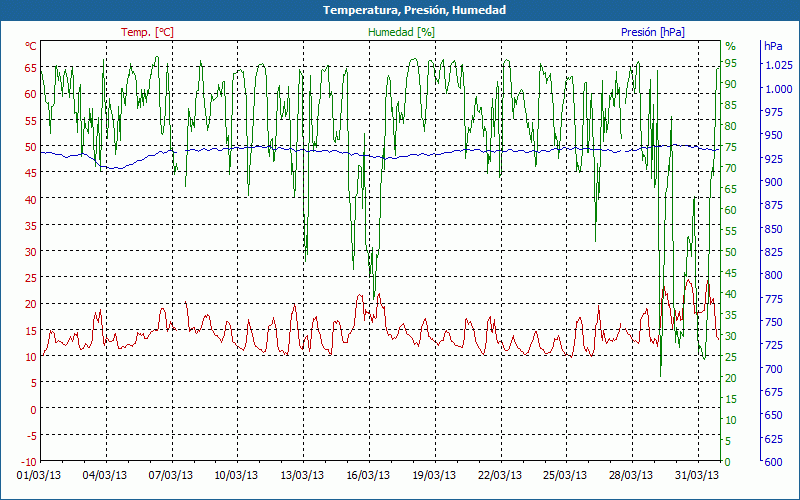Click the blue 'Presión [hPa]' legend label
The image size is (800, 500).
pos(653,32)
